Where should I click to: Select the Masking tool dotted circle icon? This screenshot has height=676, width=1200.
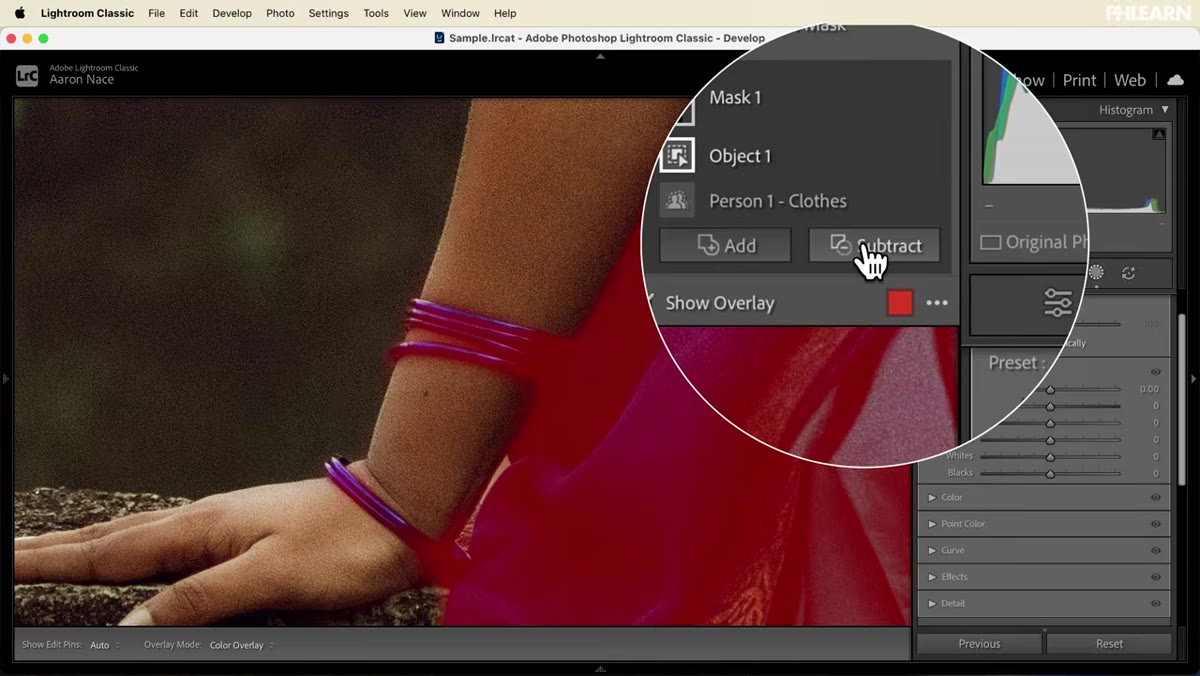[1096, 273]
